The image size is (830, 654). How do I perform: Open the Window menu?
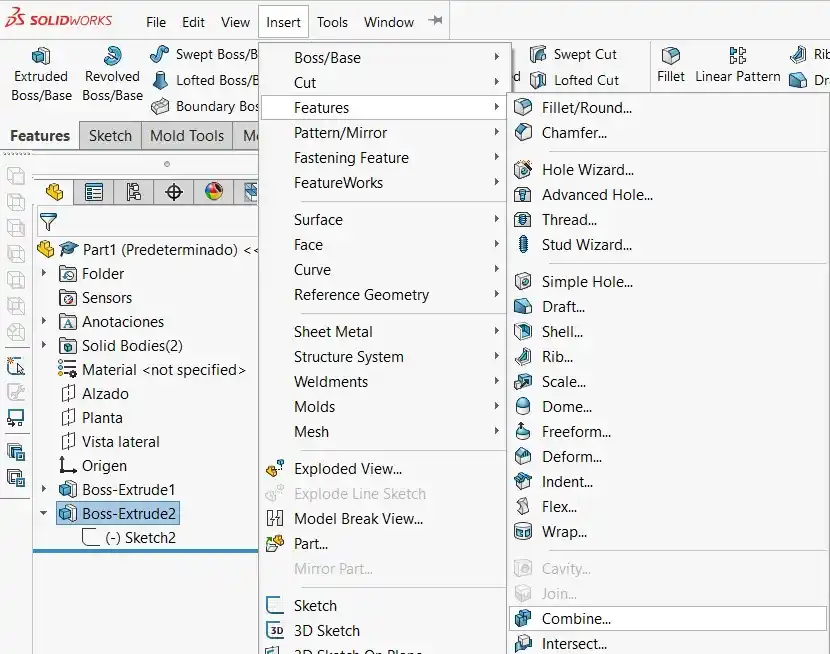coord(389,22)
